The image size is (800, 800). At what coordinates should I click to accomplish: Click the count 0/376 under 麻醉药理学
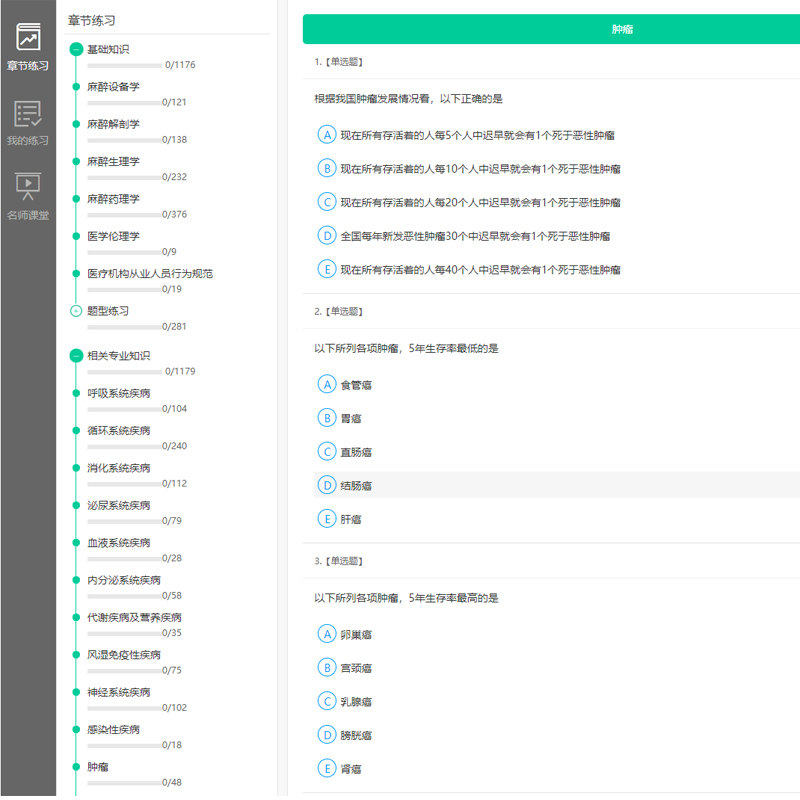(174, 214)
